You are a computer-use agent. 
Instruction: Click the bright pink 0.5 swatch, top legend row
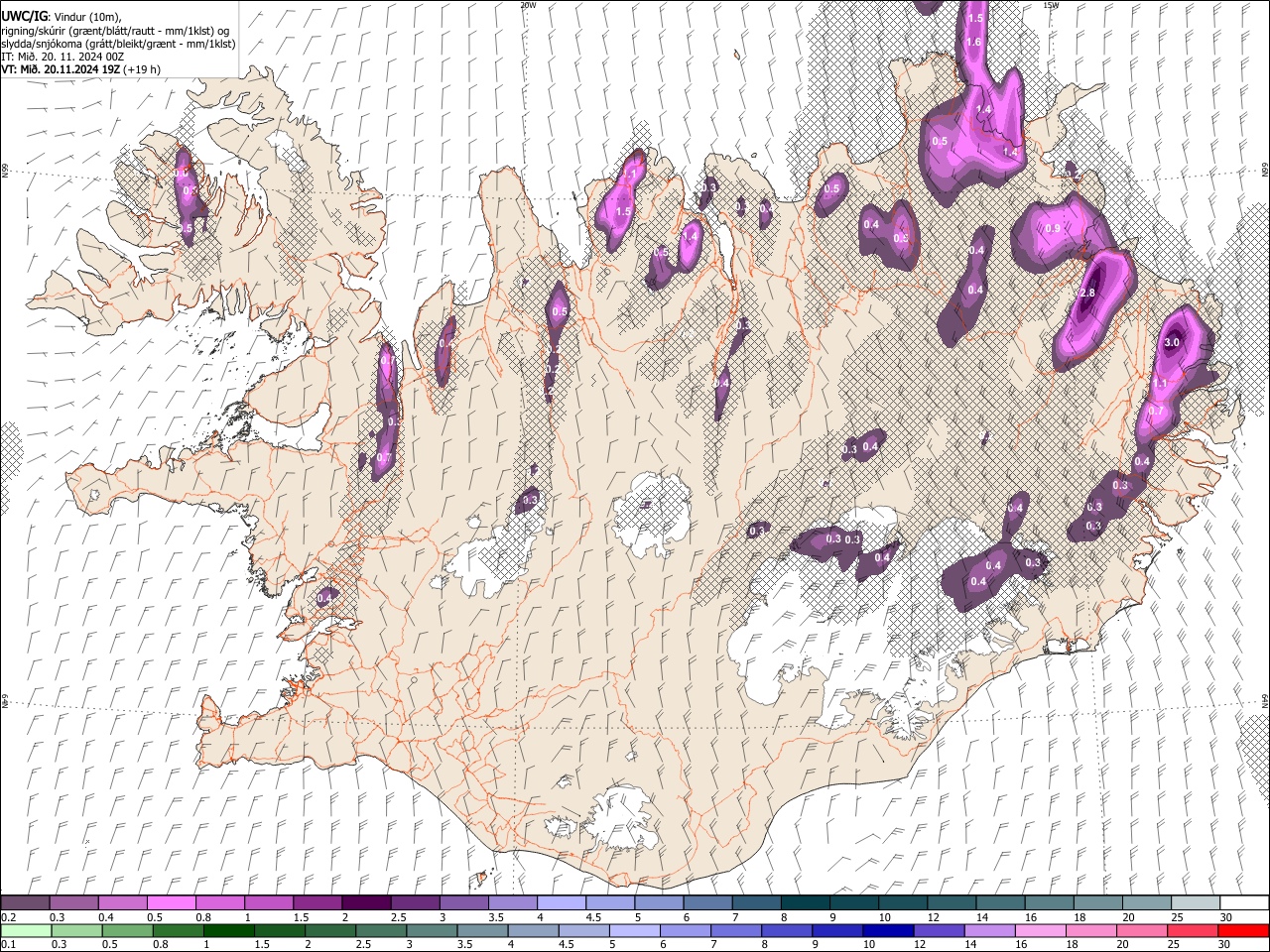coord(171,902)
